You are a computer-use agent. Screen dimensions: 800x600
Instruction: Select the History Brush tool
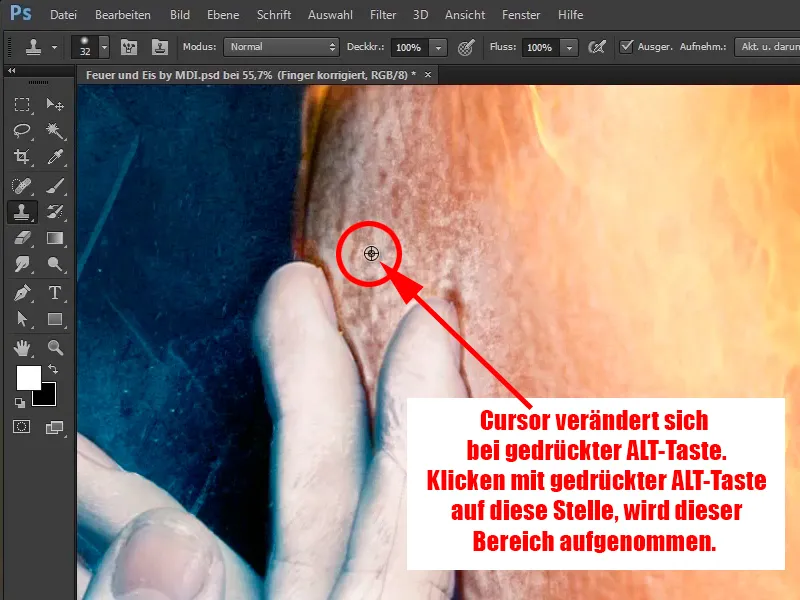tap(55, 212)
